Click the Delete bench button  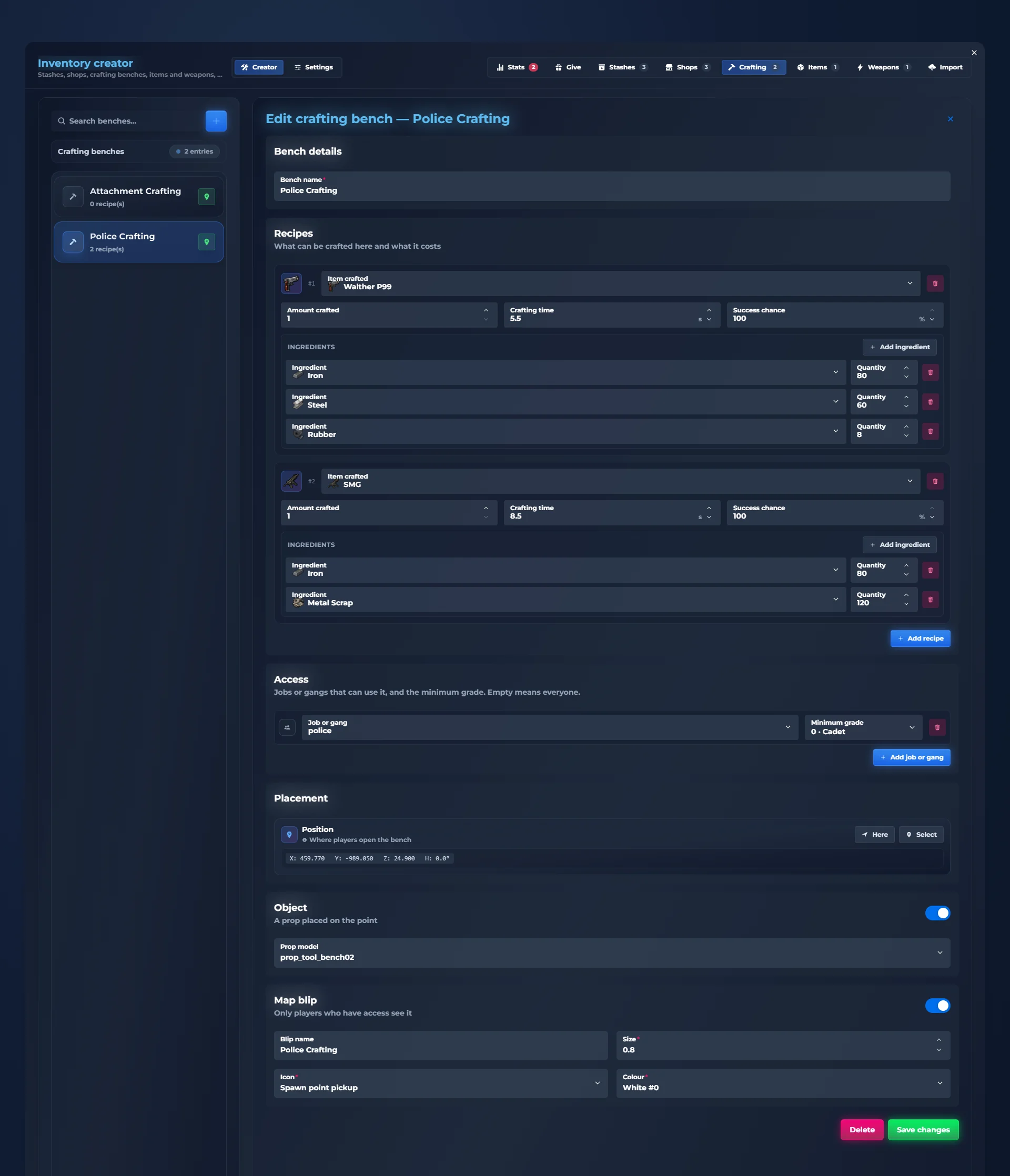pos(861,1130)
